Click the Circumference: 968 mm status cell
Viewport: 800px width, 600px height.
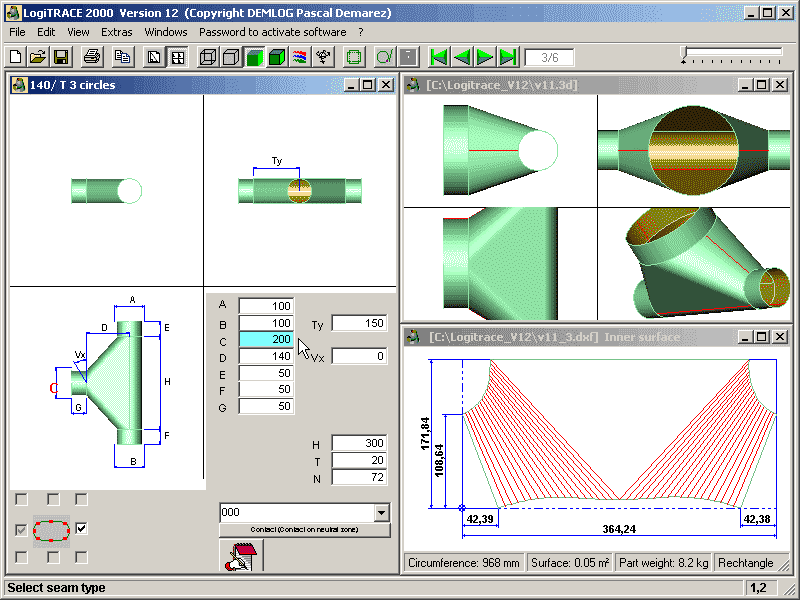coord(464,563)
